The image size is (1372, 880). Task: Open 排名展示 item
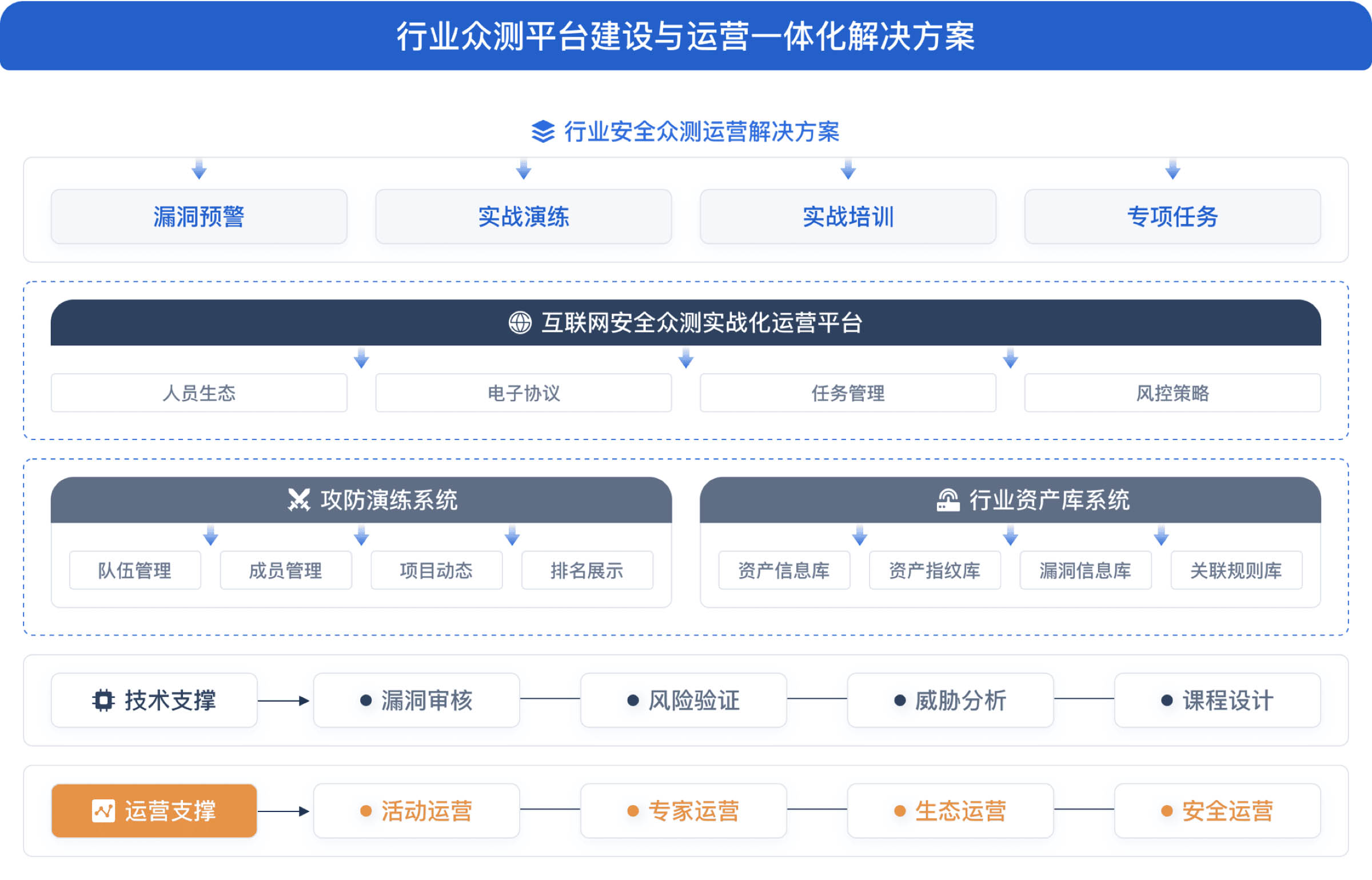pos(587,570)
